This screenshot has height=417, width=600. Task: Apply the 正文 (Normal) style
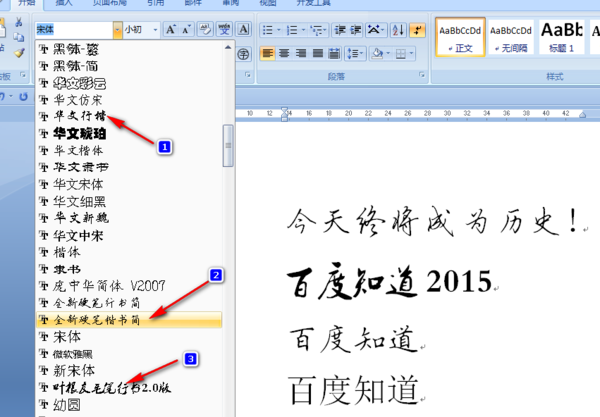(460, 37)
